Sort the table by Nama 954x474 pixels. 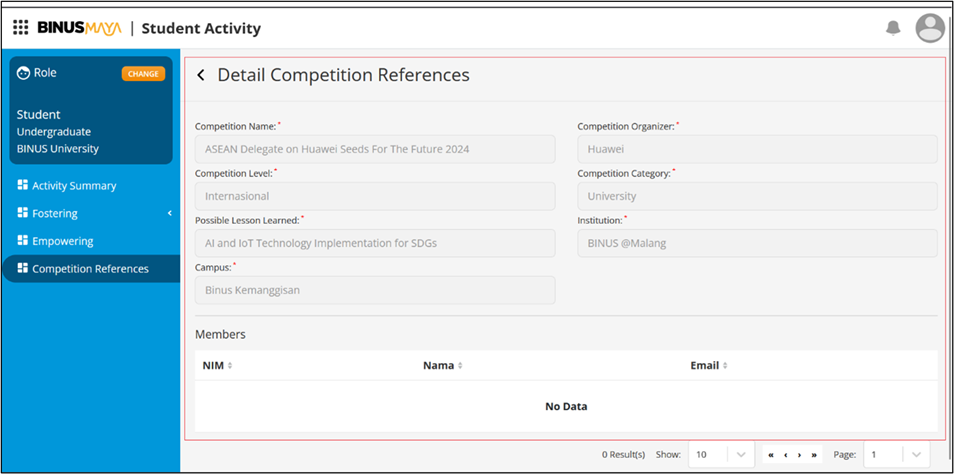(x=460, y=366)
